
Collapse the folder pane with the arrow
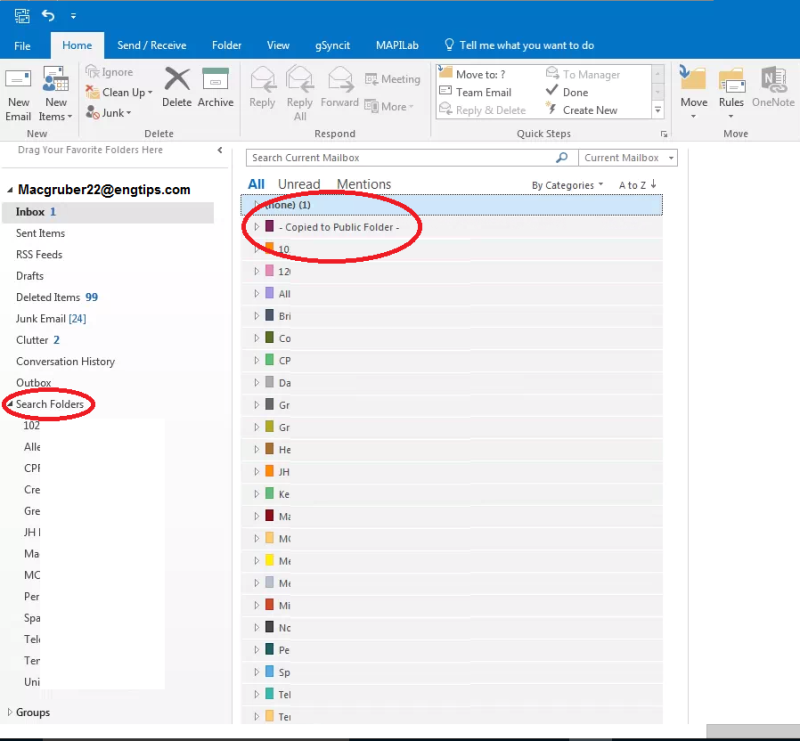click(220, 150)
